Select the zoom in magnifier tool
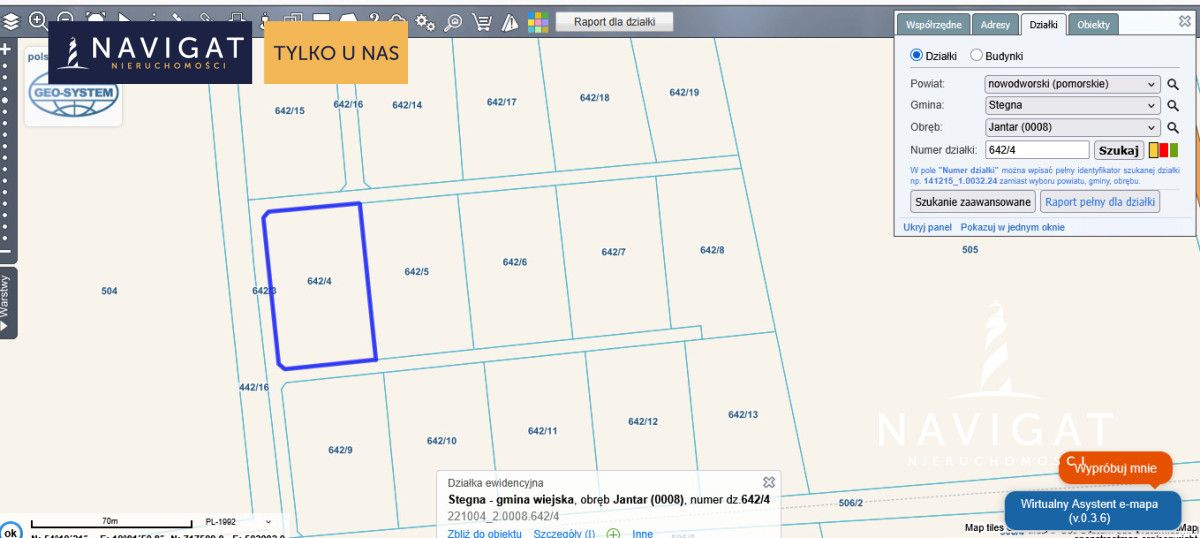The height and width of the screenshot is (538, 1200). pos(38,20)
